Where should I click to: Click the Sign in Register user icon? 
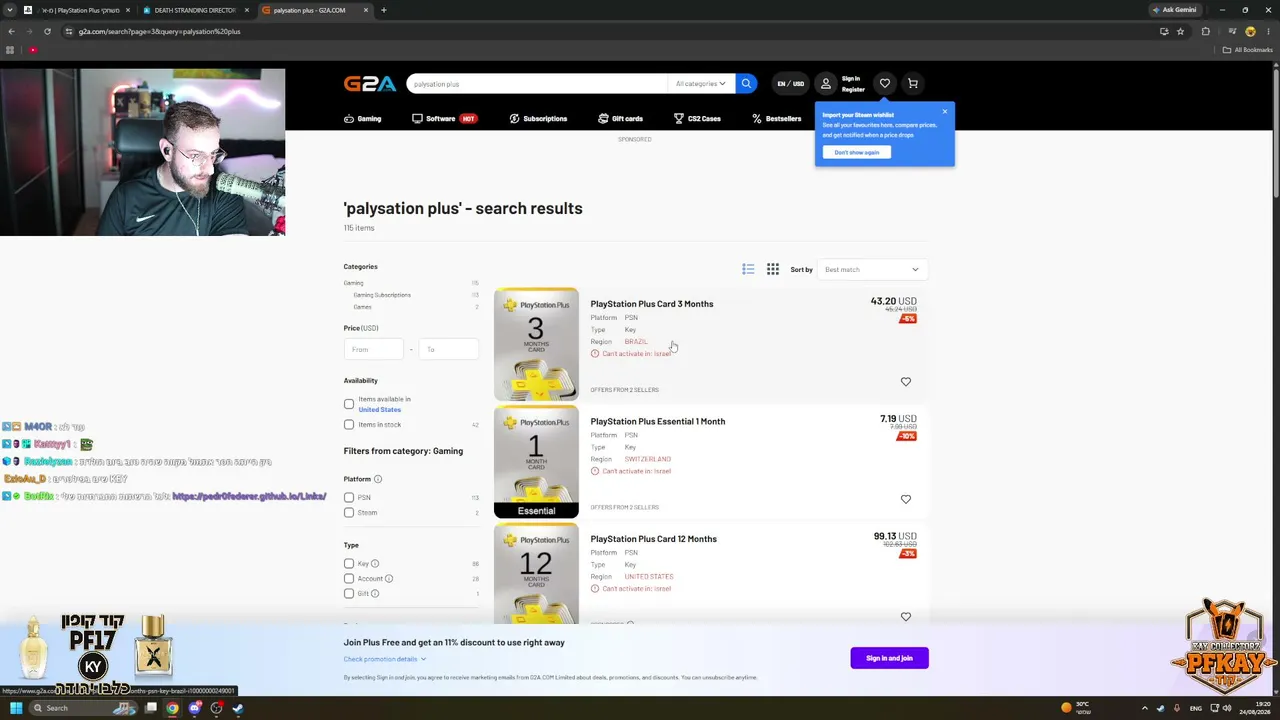pyautogui.click(x=826, y=84)
